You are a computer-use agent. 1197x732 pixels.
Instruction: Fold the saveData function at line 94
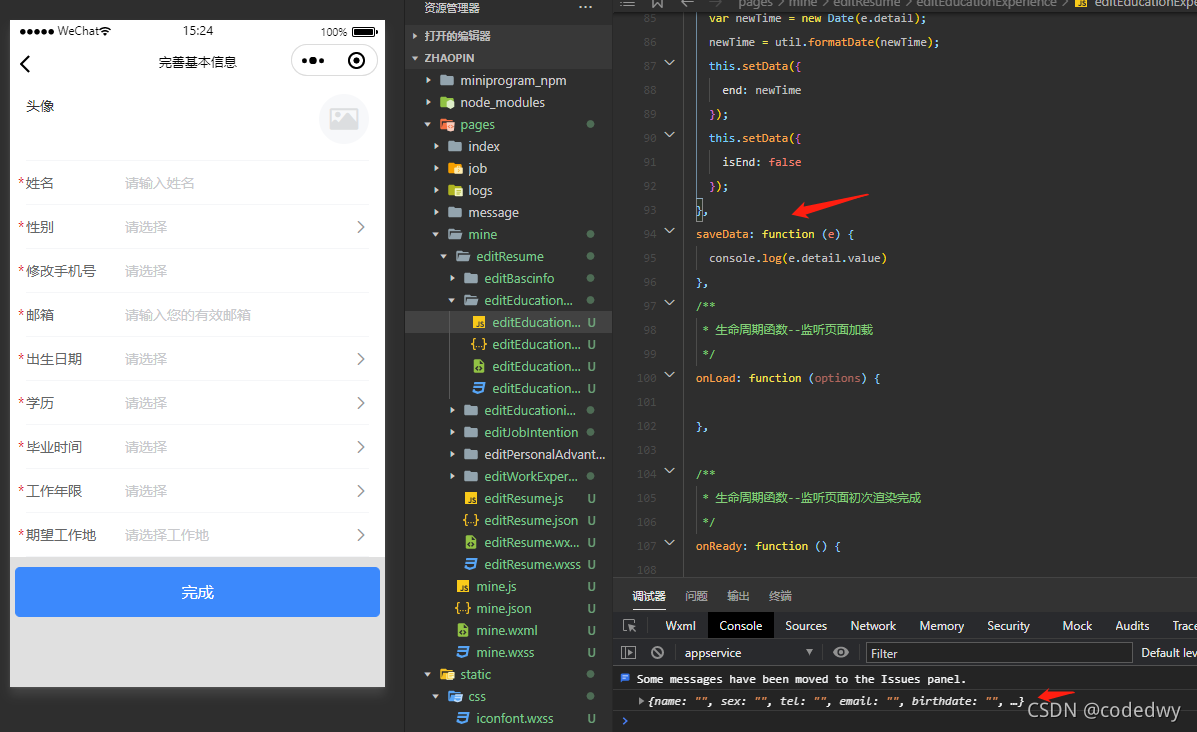coord(669,231)
